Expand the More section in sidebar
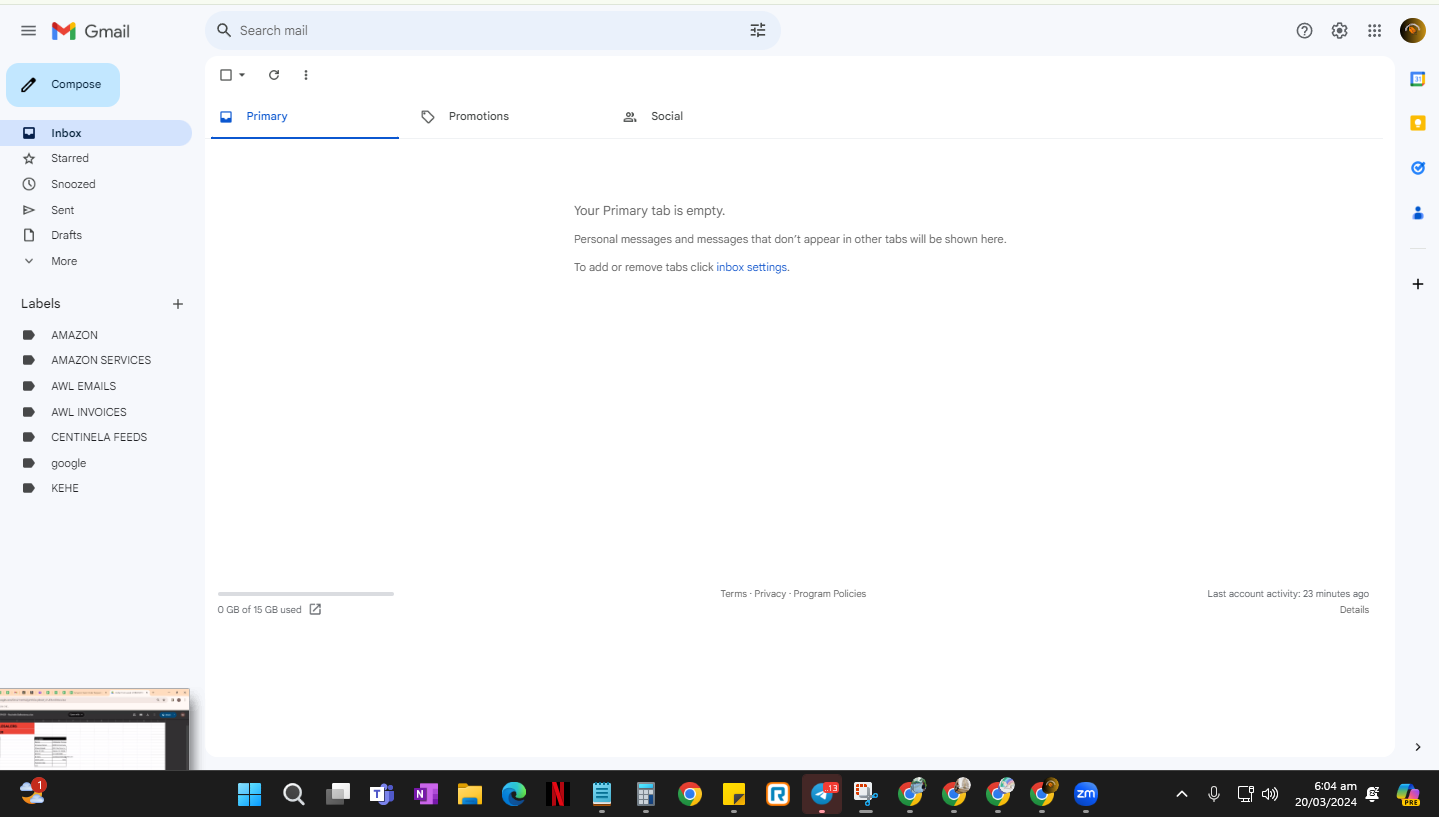 (64, 261)
